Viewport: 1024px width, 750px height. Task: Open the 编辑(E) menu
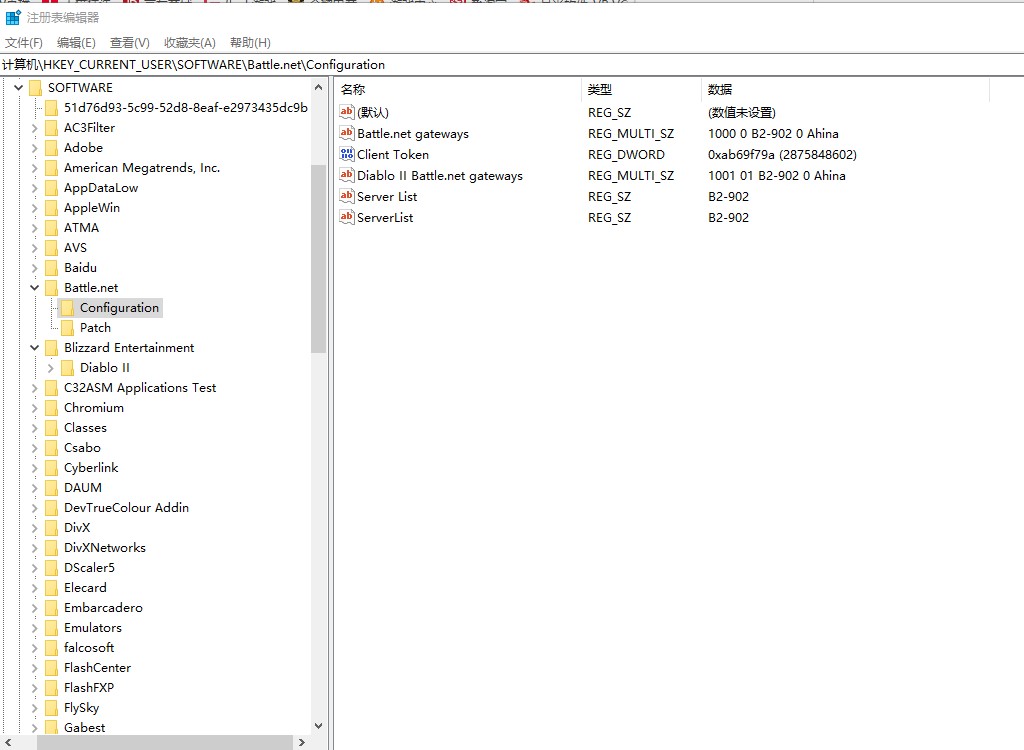click(x=76, y=42)
